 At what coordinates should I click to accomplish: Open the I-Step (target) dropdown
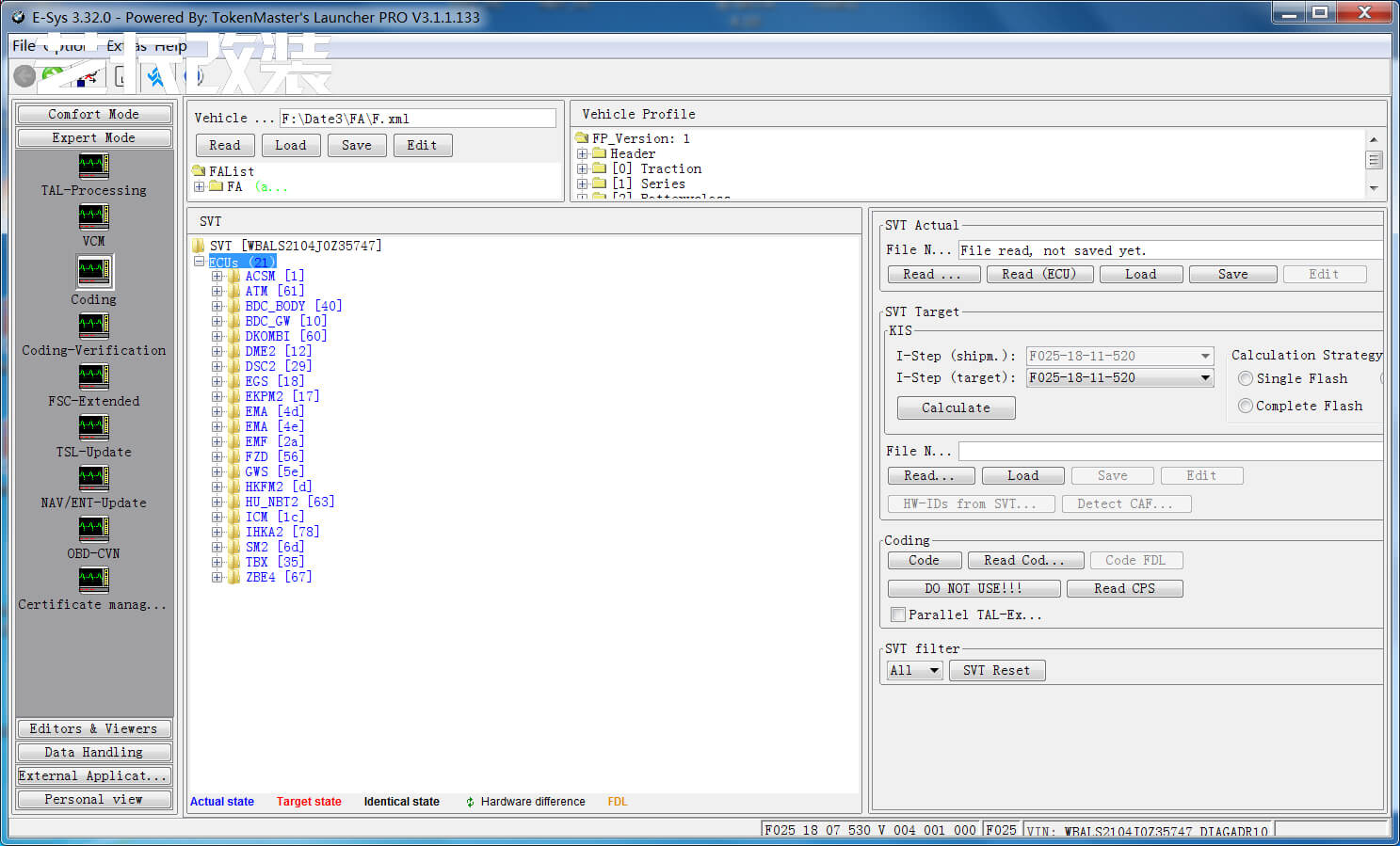(x=1205, y=378)
